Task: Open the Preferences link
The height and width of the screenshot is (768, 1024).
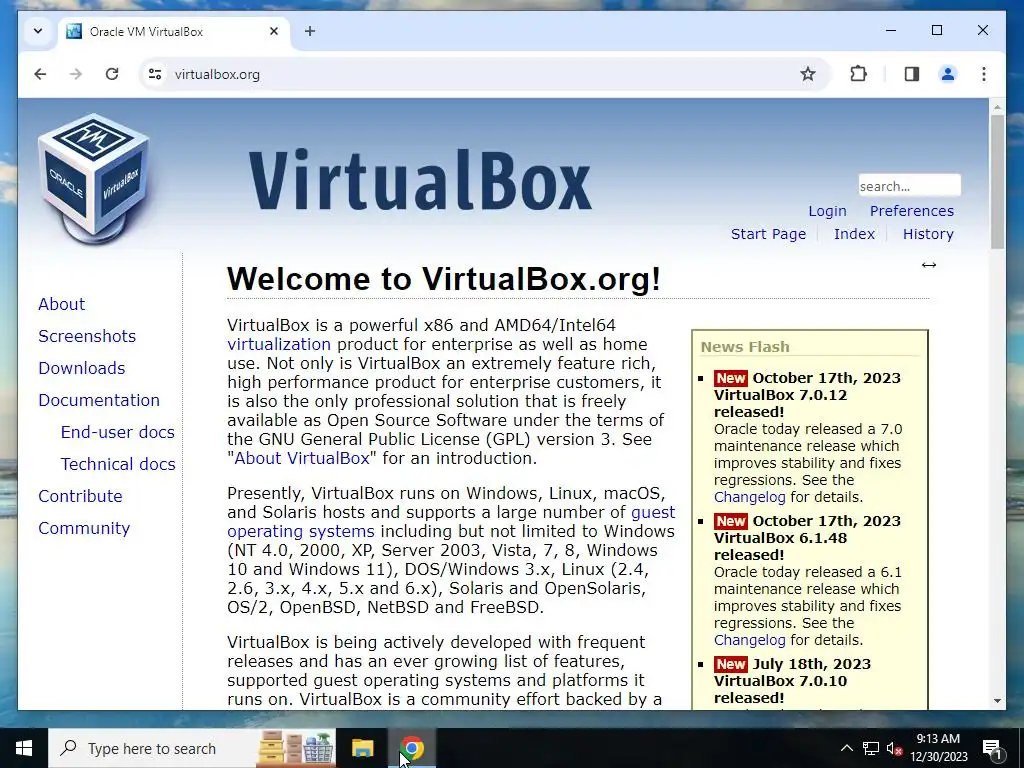Action: (x=912, y=211)
